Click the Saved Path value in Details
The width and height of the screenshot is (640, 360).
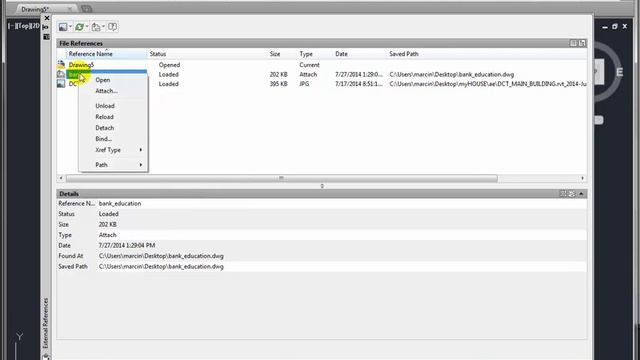point(161,267)
